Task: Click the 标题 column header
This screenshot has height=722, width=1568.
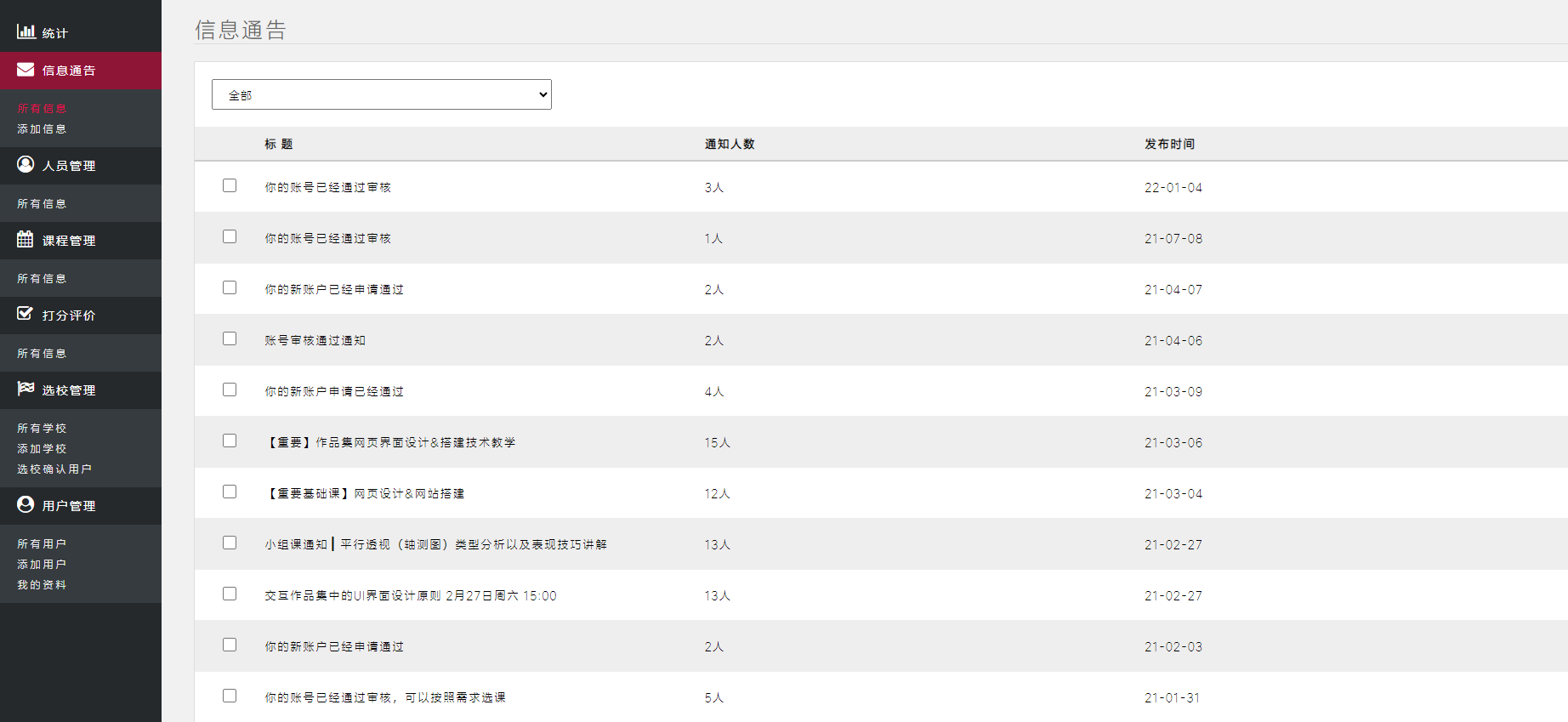Action: 278,144
